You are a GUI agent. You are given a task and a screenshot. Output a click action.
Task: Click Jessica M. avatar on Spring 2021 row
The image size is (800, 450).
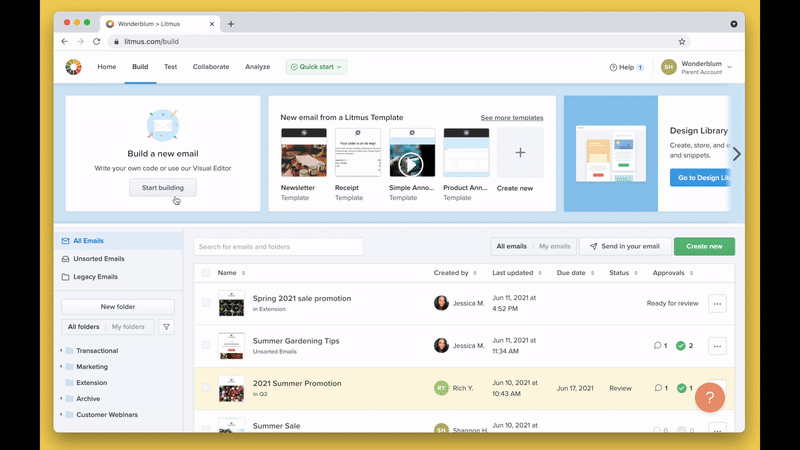point(441,303)
